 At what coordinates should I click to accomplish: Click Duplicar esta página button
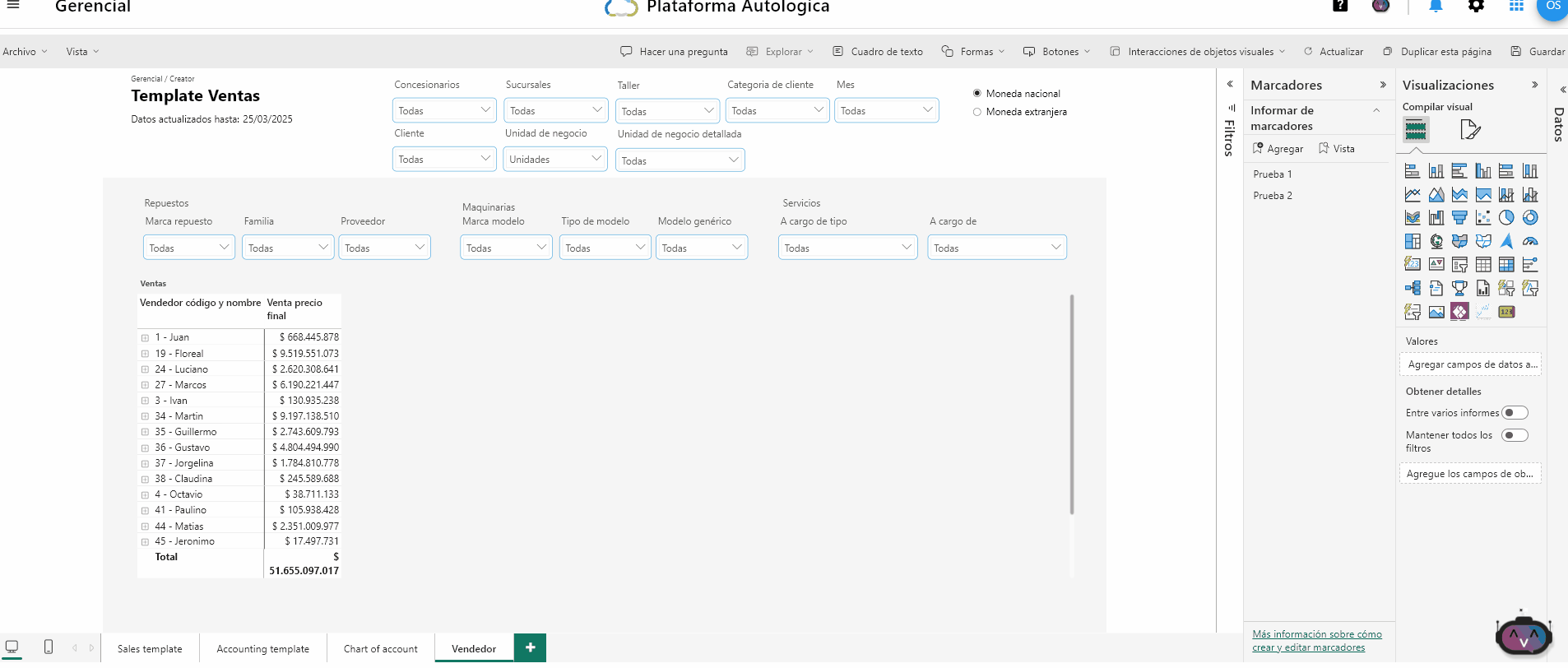[x=1437, y=51]
